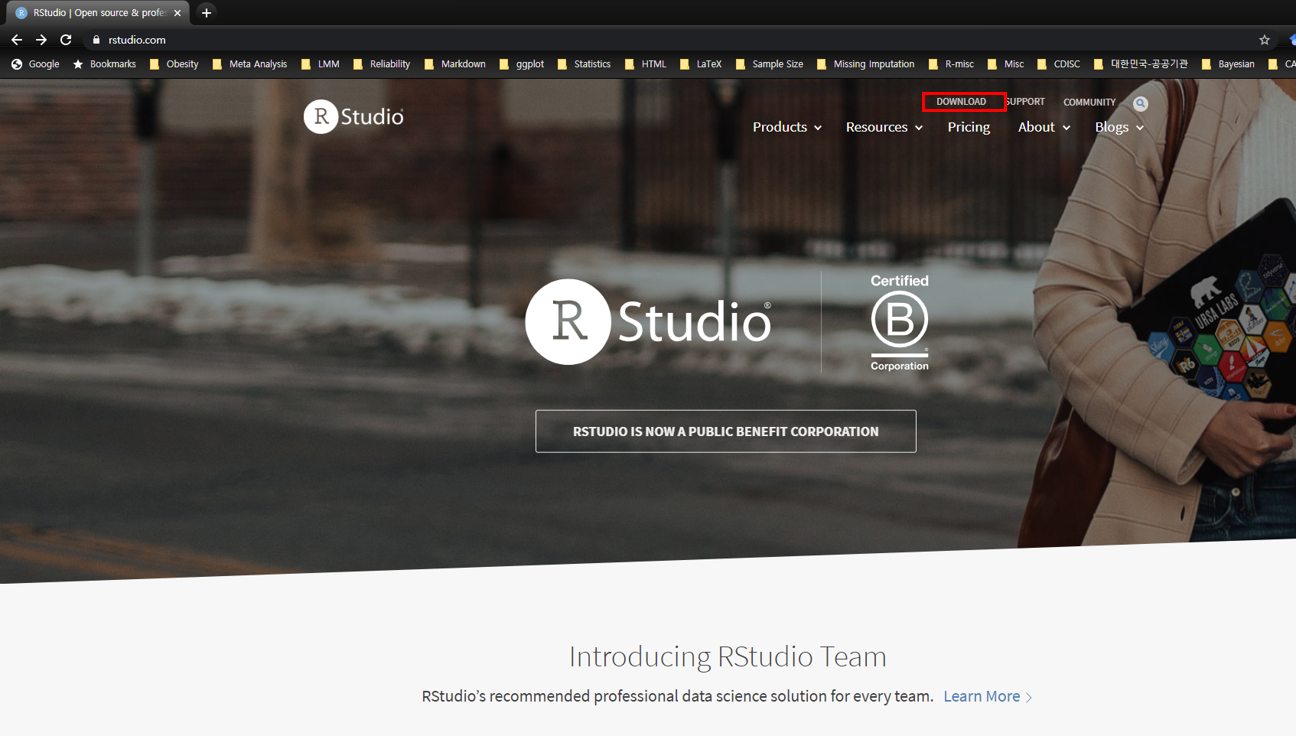Click the Introducing RStudio Team heading
The height and width of the screenshot is (736, 1296).
(x=728, y=656)
